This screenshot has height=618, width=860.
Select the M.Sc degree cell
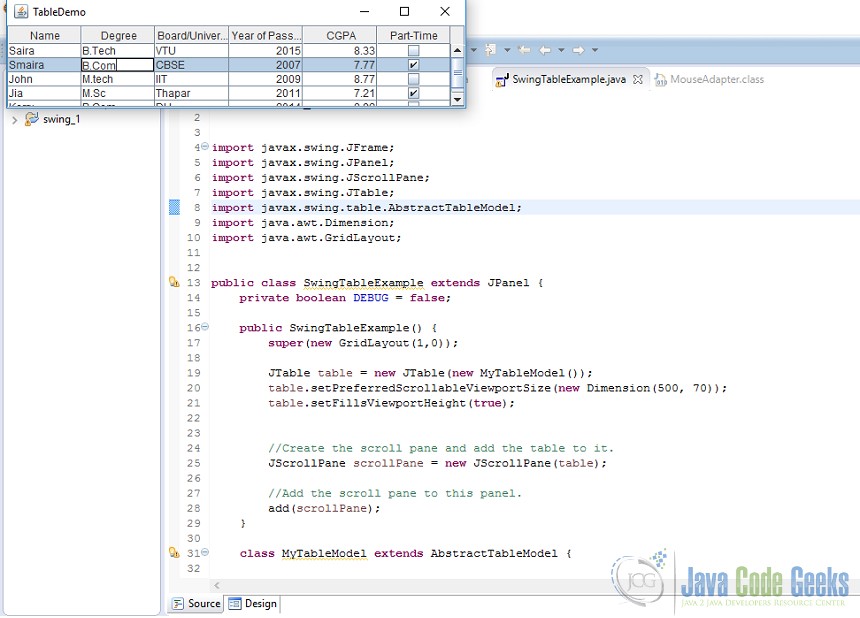pyautogui.click(x=117, y=93)
